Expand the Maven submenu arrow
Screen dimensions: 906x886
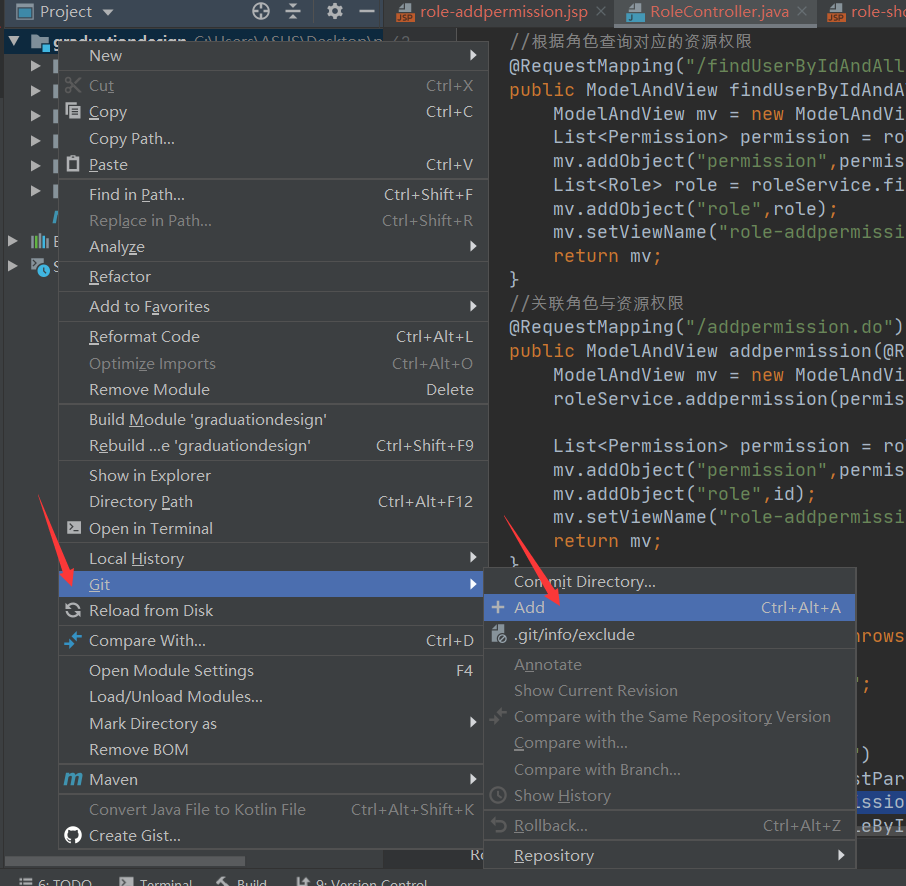(x=473, y=780)
